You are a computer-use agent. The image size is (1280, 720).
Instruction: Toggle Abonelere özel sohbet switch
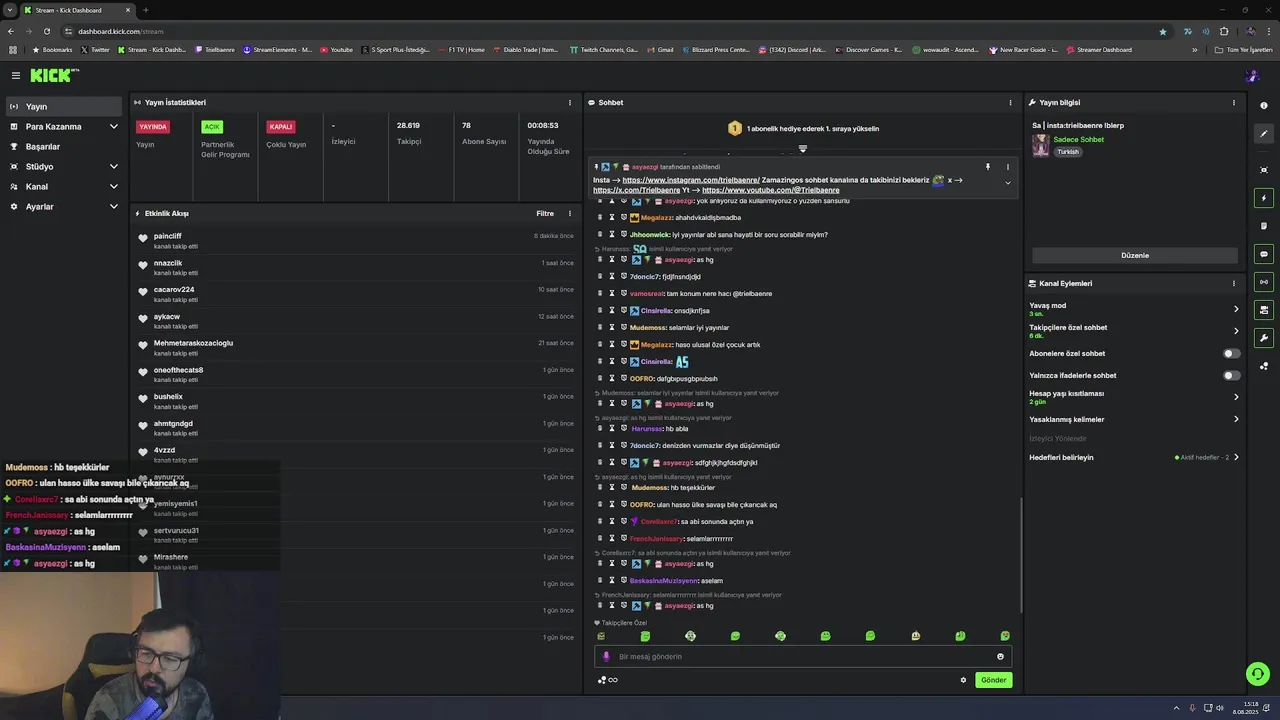[1232, 353]
